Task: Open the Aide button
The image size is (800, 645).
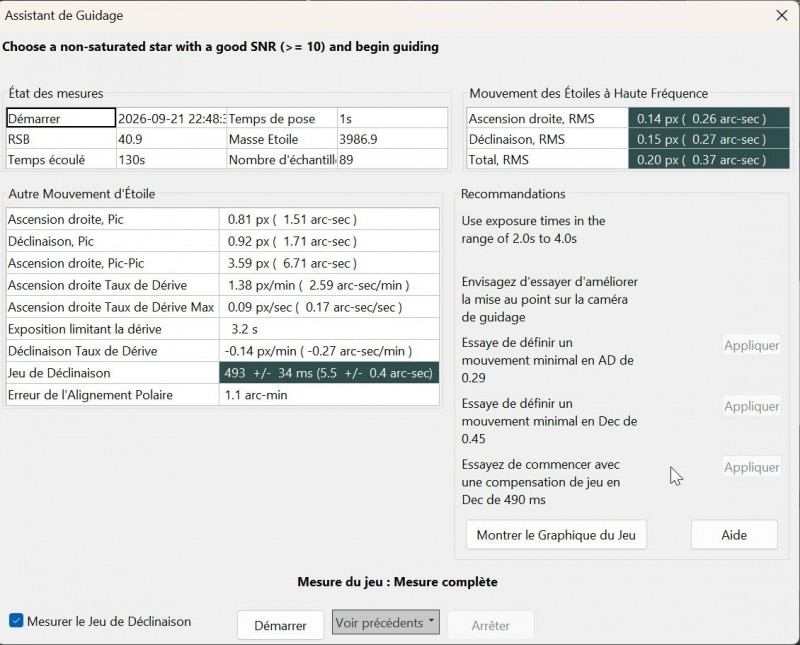Action: (x=734, y=535)
